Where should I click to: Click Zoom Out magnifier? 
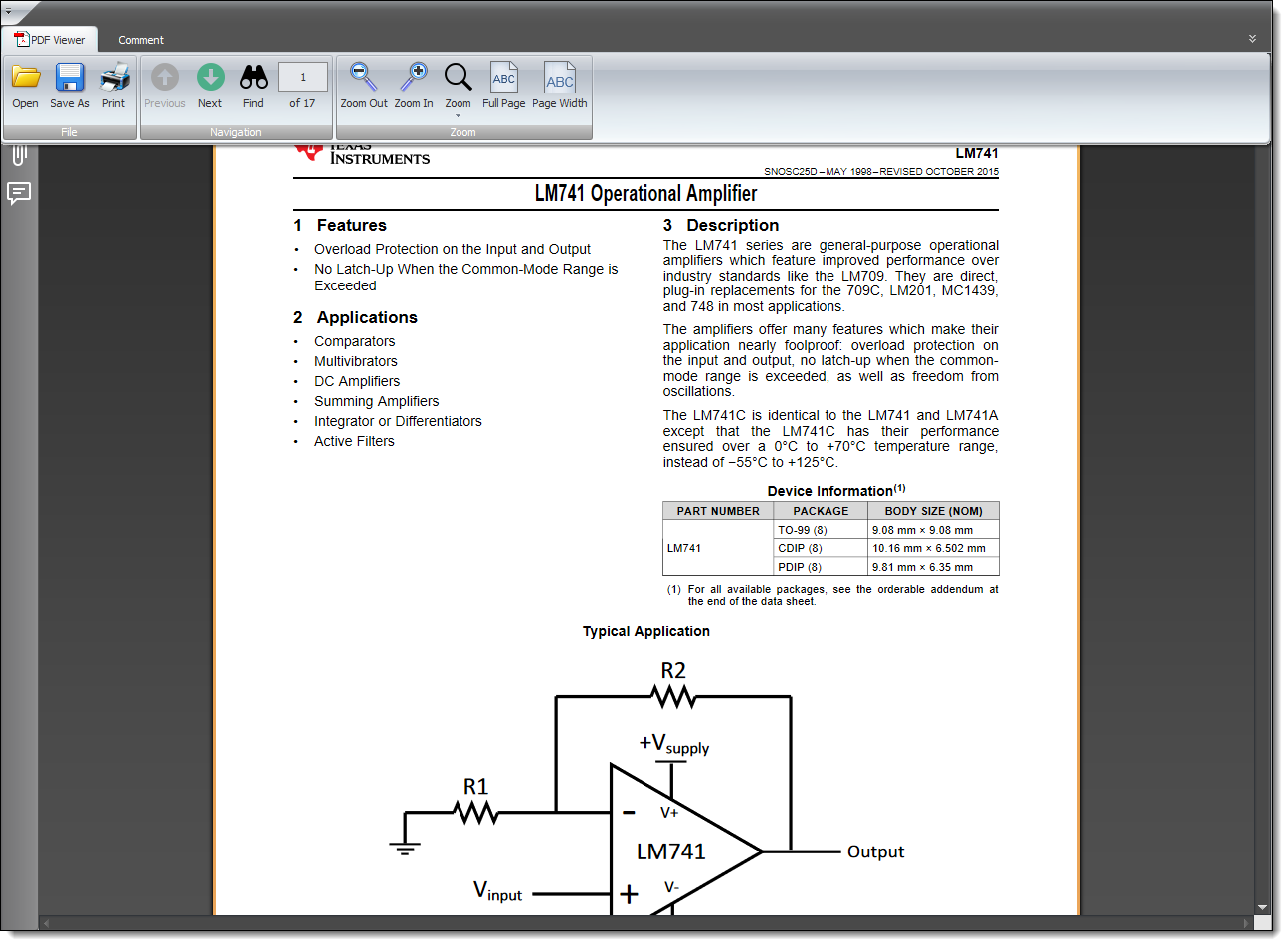pyautogui.click(x=364, y=77)
